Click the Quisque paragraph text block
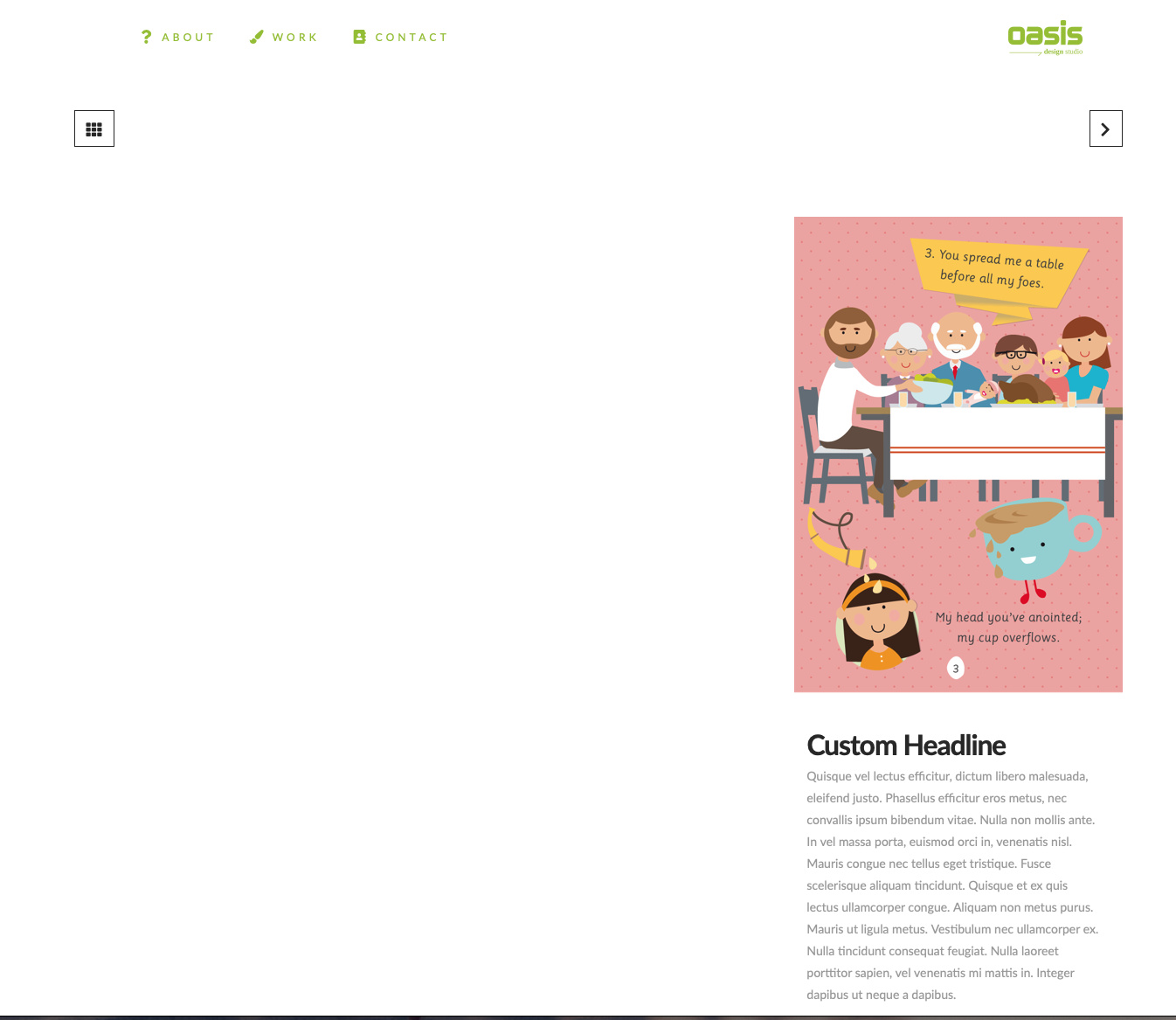 [952, 885]
